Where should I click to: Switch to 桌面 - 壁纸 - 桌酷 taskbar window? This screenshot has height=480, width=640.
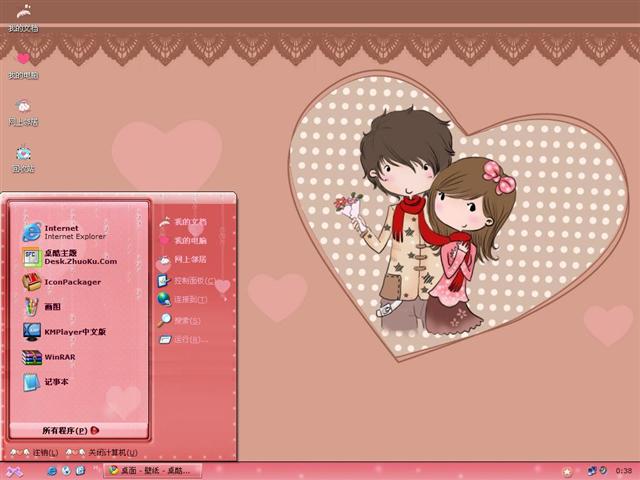[153, 471]
